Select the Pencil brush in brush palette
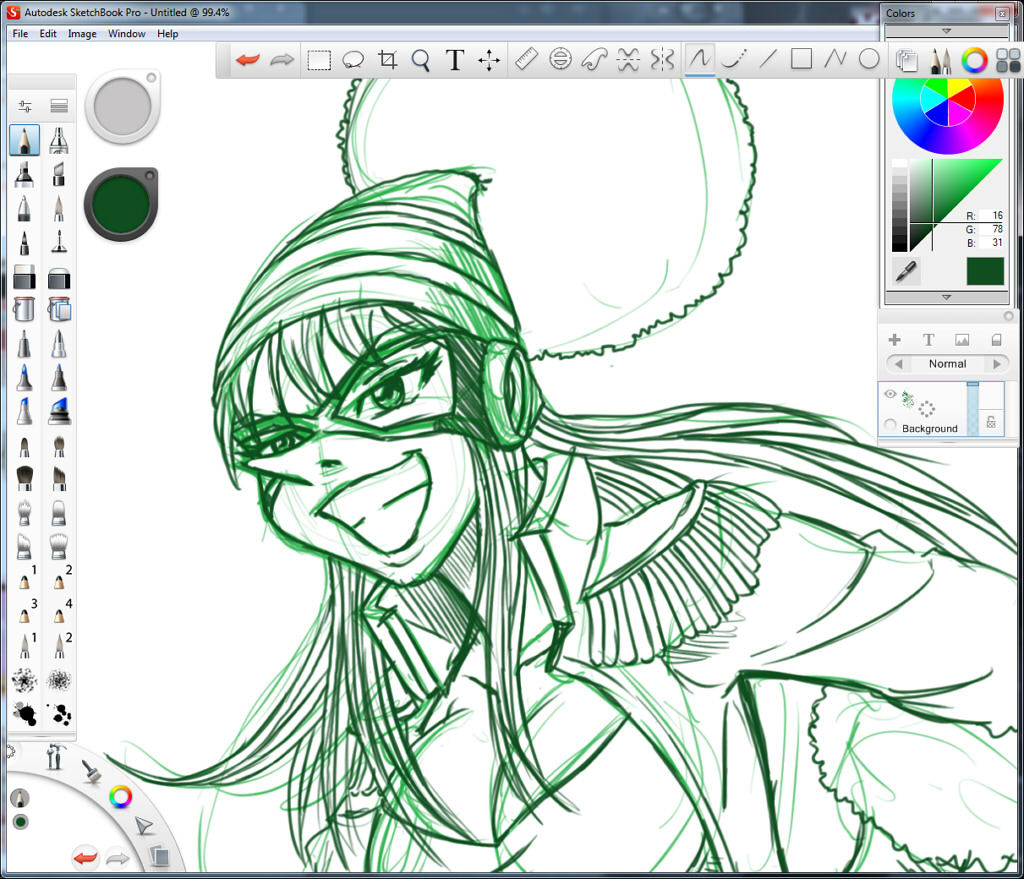The image size is (1024, 879). click(24, 140)
